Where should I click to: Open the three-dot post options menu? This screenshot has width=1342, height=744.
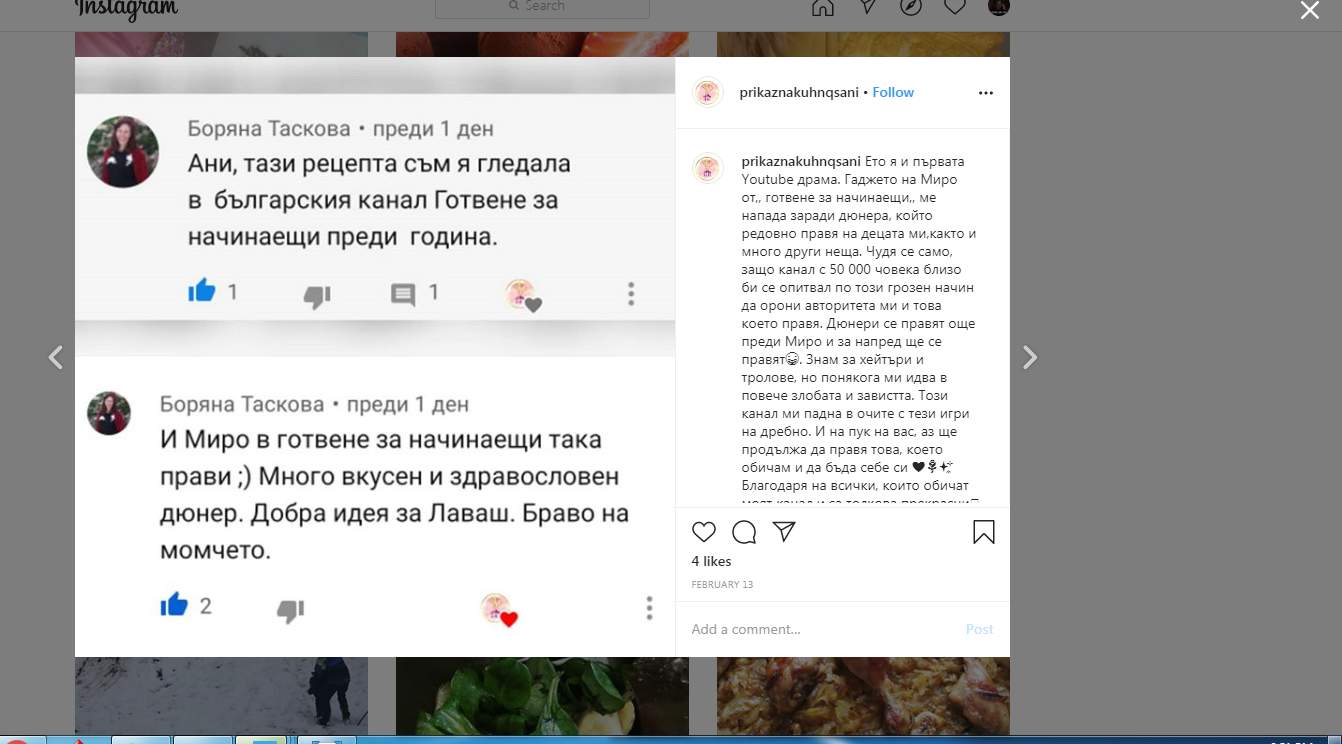click(986, 93)
